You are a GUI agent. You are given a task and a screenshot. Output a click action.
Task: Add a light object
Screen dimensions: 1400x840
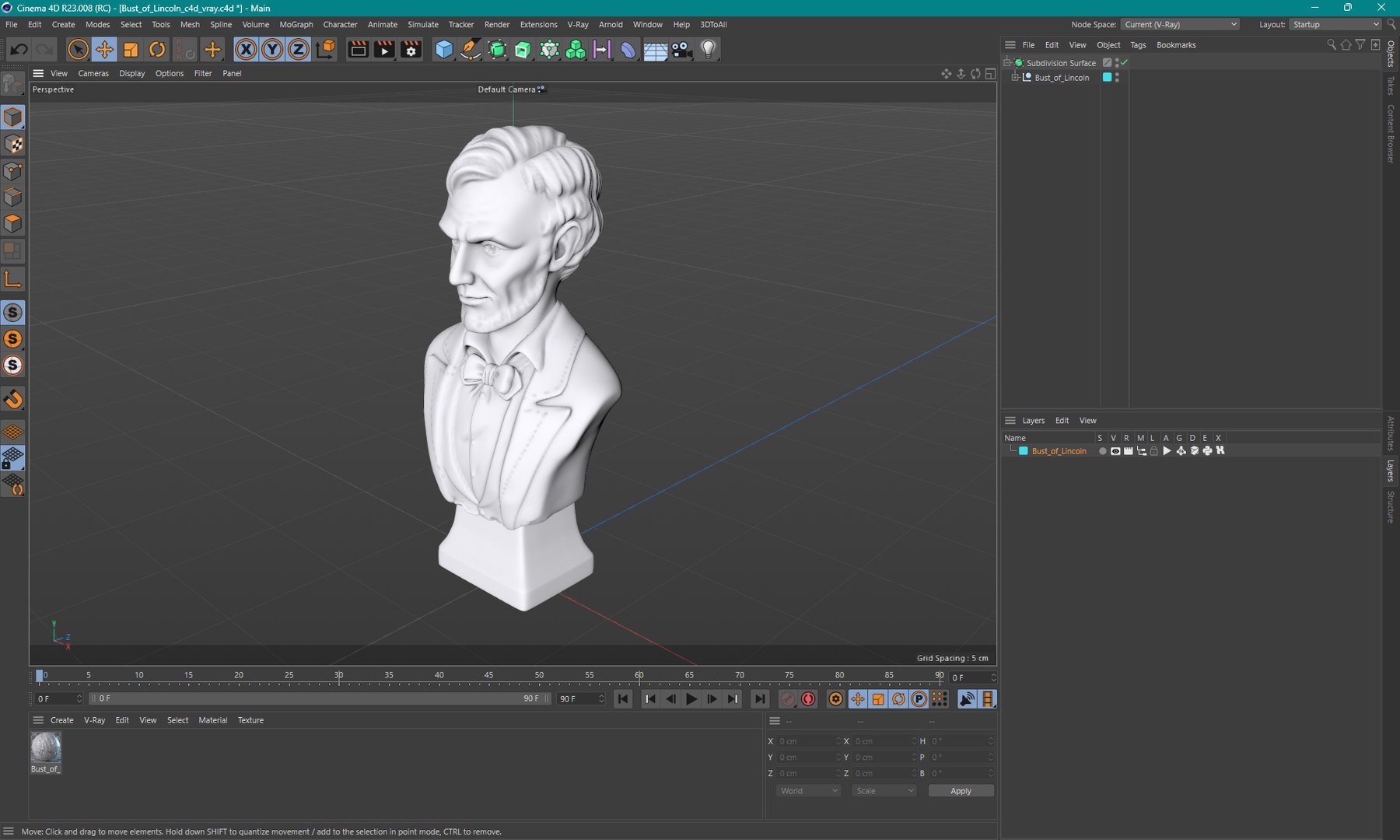click(708, 50)
